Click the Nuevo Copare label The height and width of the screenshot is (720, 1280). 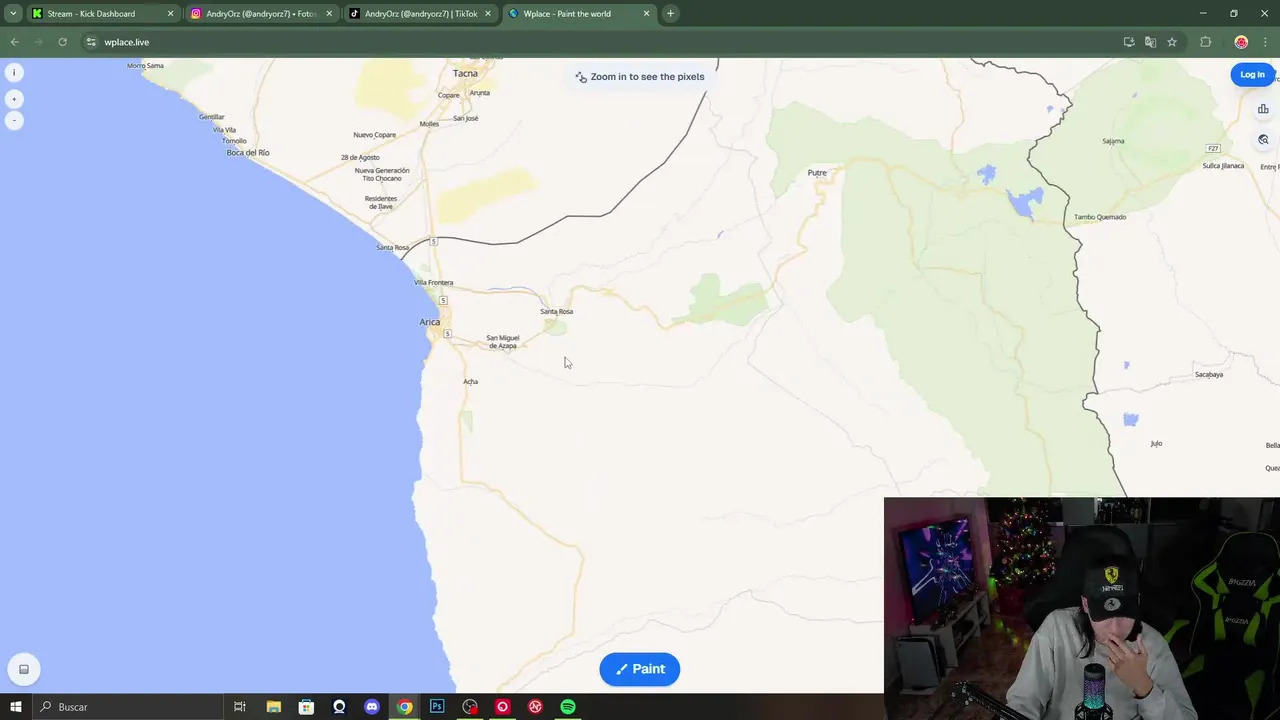coord(375,135)
